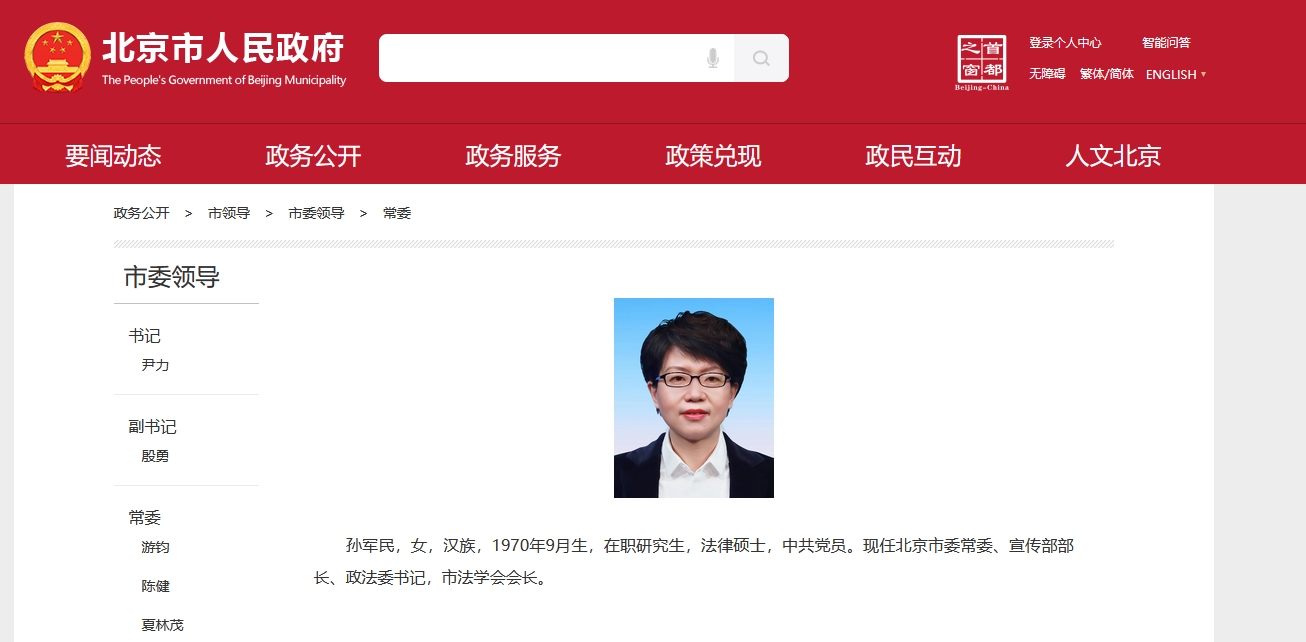
Task: Open 政民互动 navigation item
Action: 913,156
